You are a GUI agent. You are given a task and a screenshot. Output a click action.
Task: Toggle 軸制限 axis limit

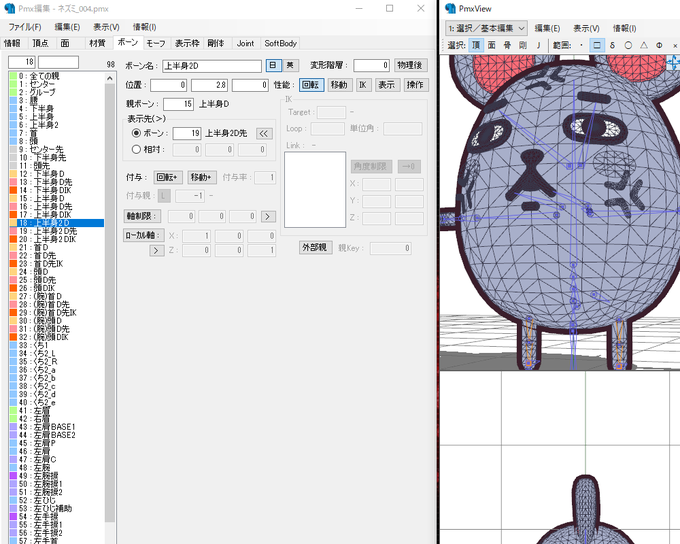coord(142,216)
